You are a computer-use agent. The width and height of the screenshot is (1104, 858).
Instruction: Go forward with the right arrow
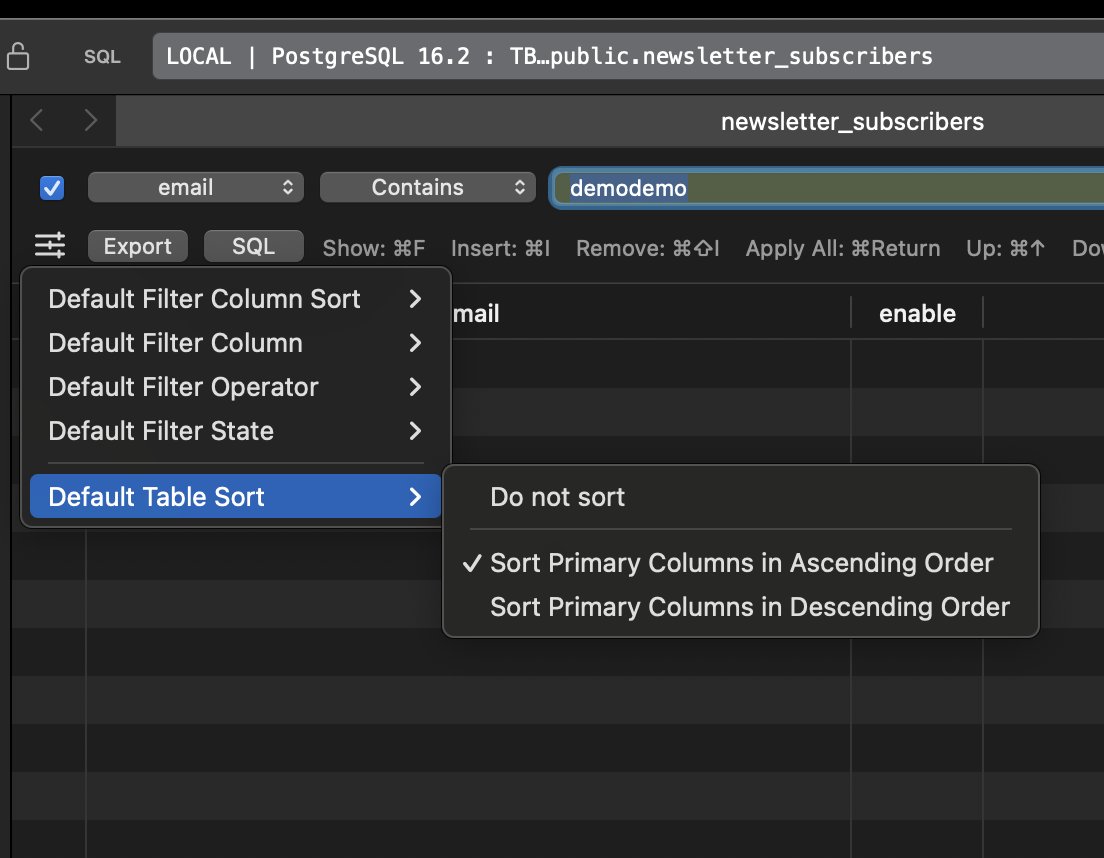pos(90,120)
